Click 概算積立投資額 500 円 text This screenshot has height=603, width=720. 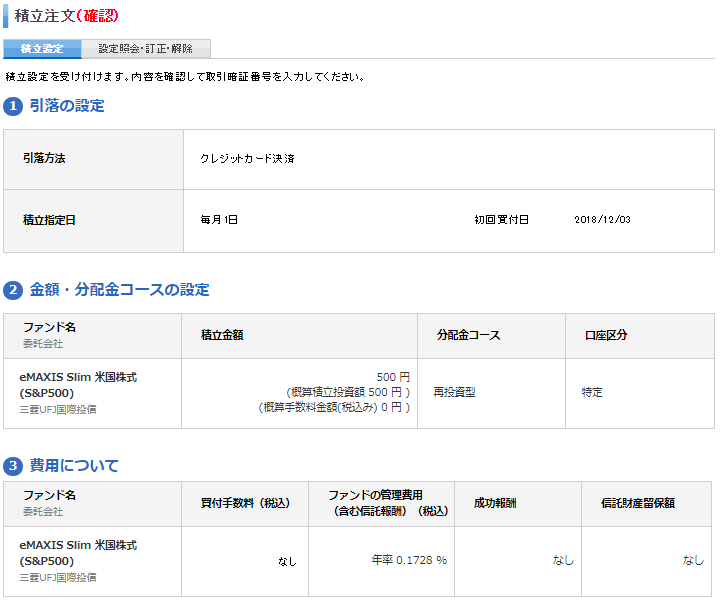[x=348, y=392]
